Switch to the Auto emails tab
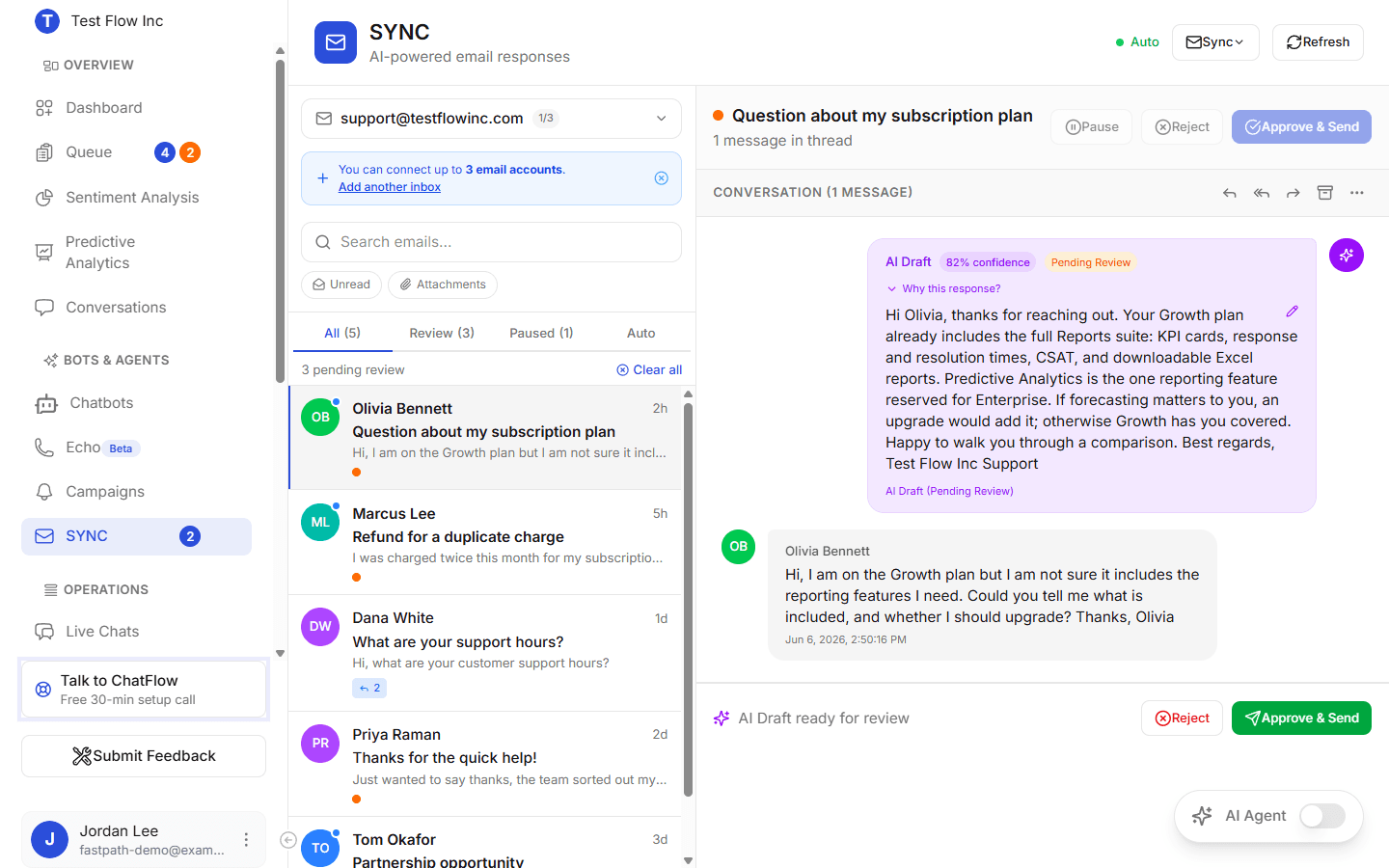This screenshot has height=868, width=1389. [x=640, y=334]
